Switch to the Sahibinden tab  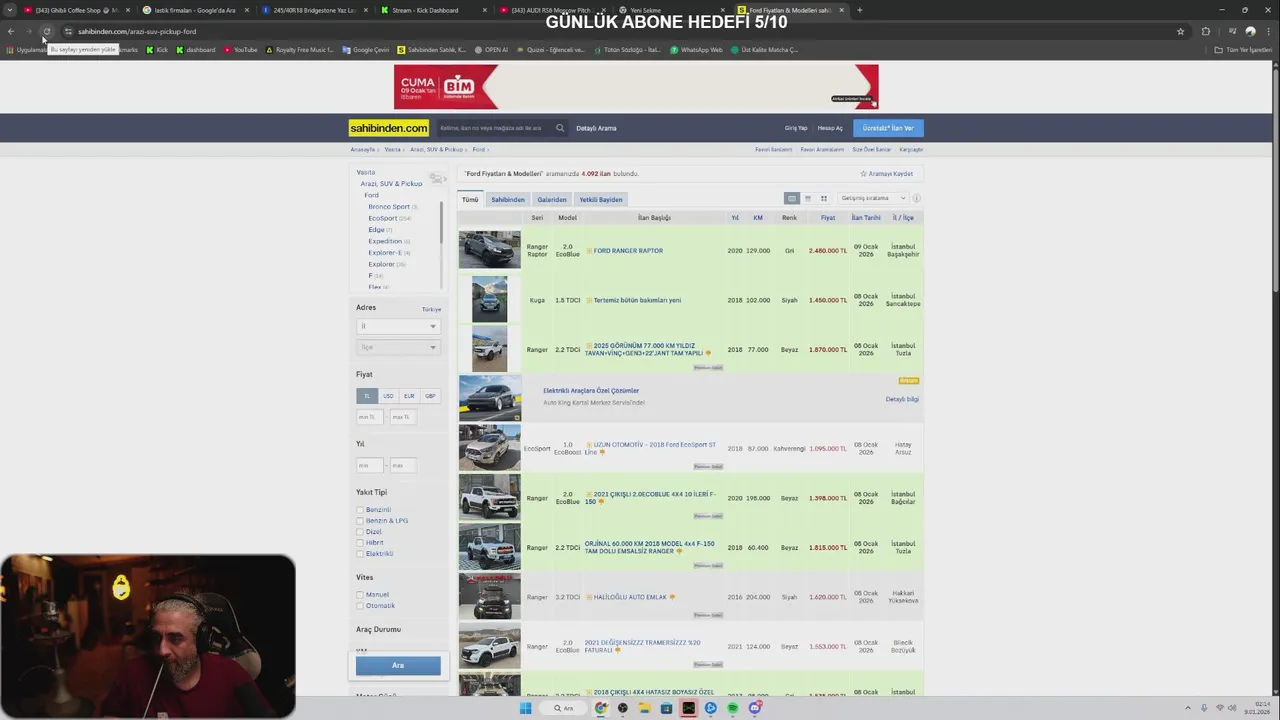click(x=508, y=199)
